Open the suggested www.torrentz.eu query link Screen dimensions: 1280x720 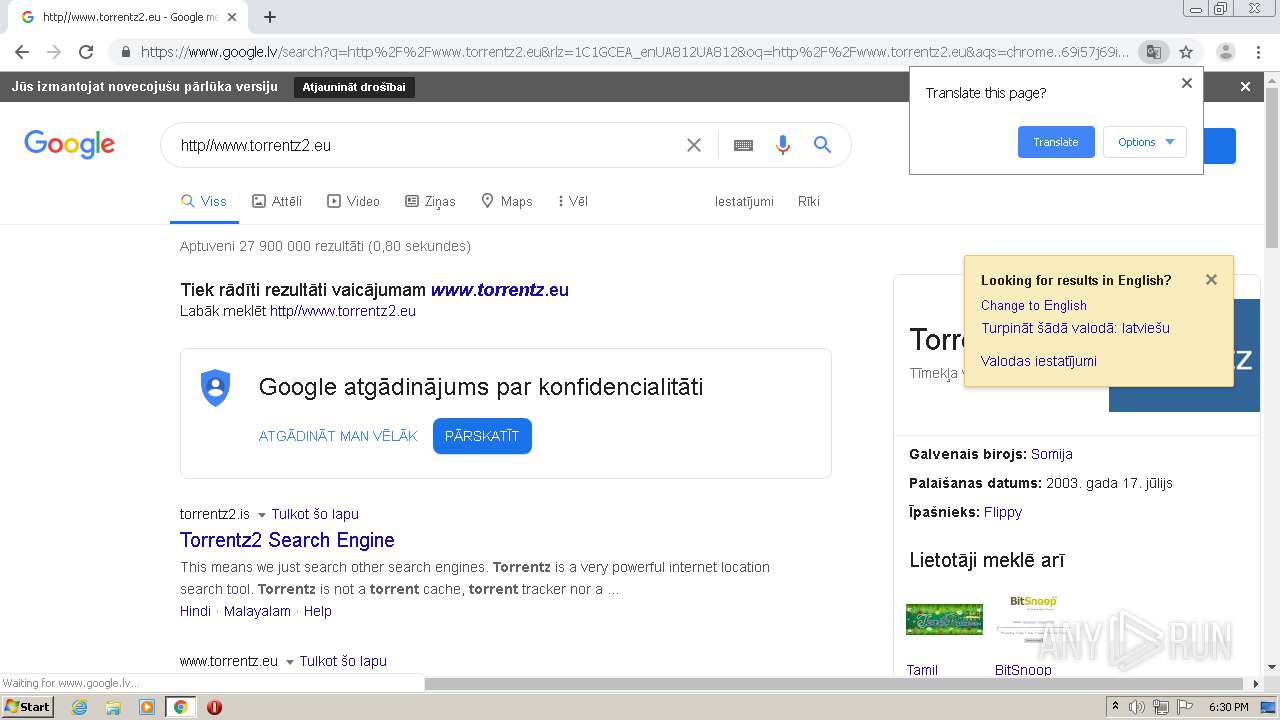point(500,290)
